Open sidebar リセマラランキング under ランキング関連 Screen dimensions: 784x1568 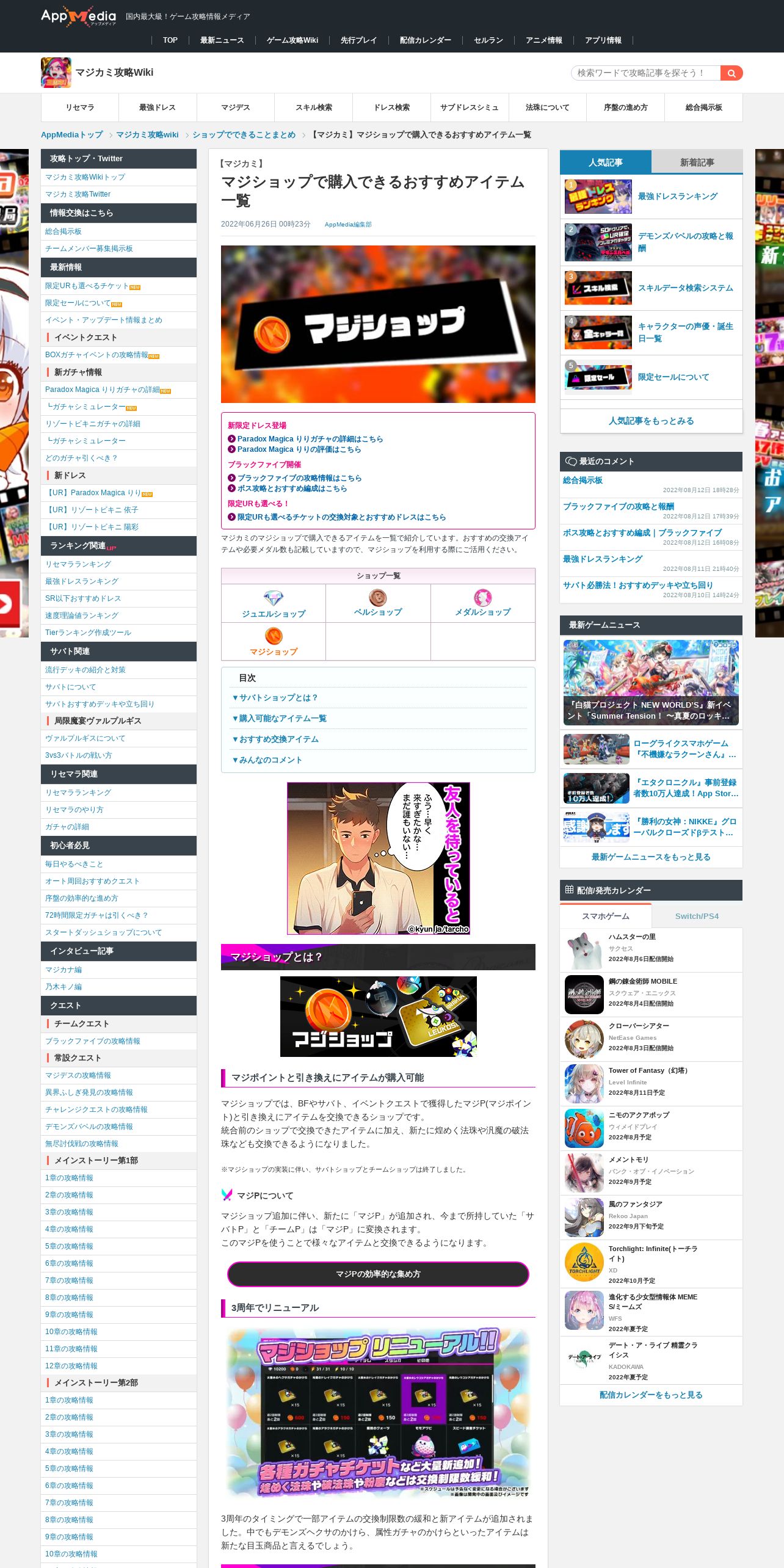78,564
